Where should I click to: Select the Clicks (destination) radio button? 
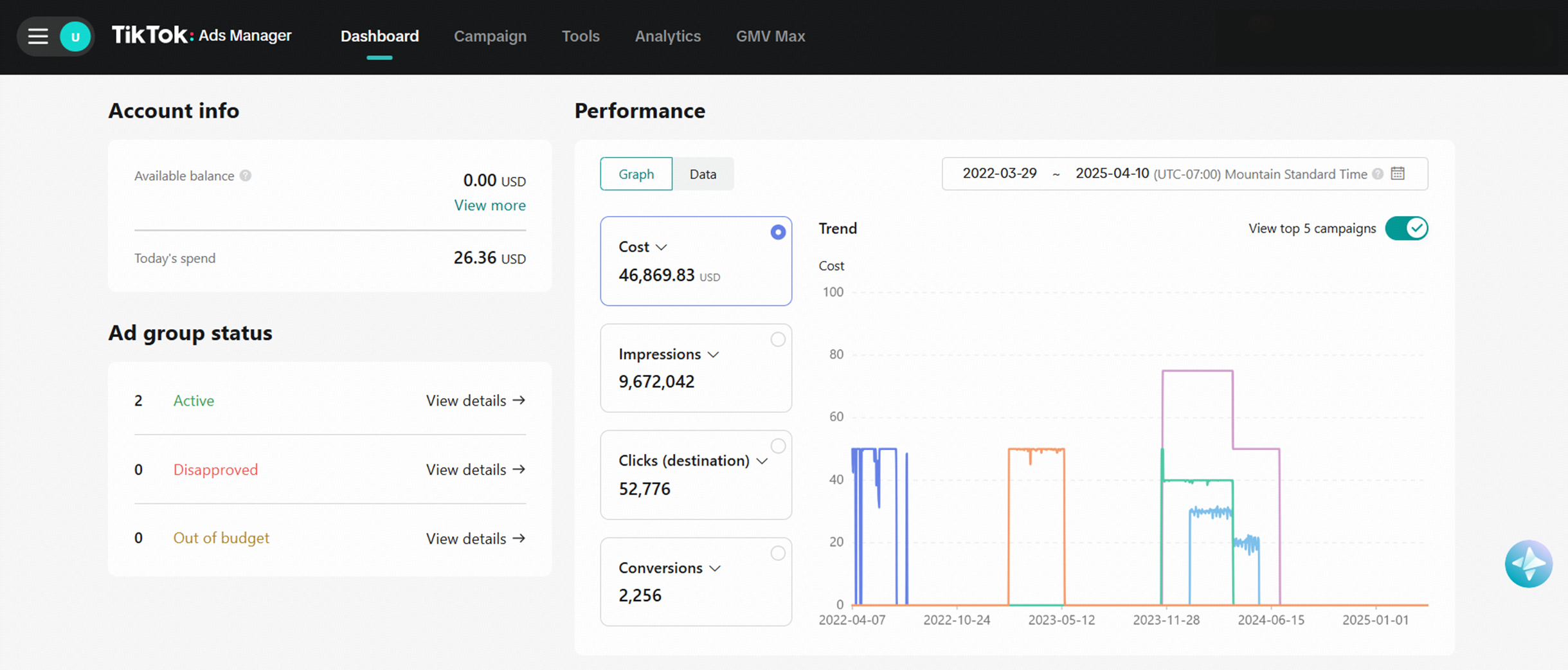tap(778, 446)
